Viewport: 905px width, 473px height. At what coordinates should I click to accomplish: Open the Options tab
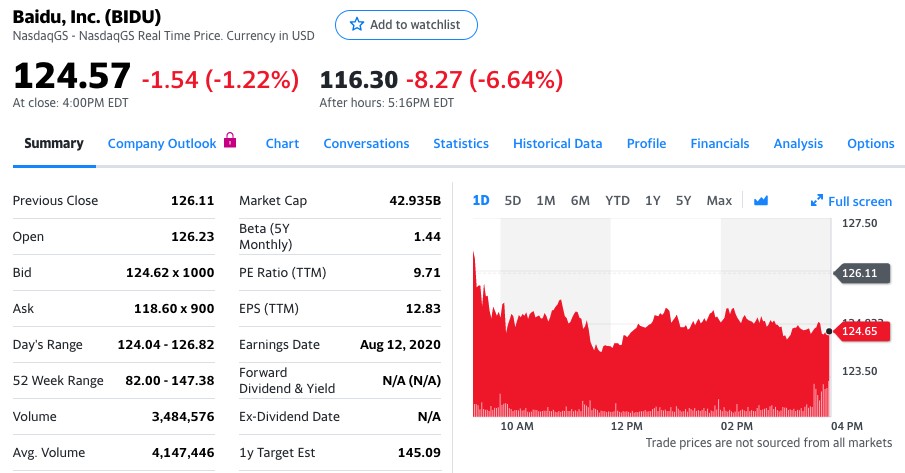[x=870, y=143]
